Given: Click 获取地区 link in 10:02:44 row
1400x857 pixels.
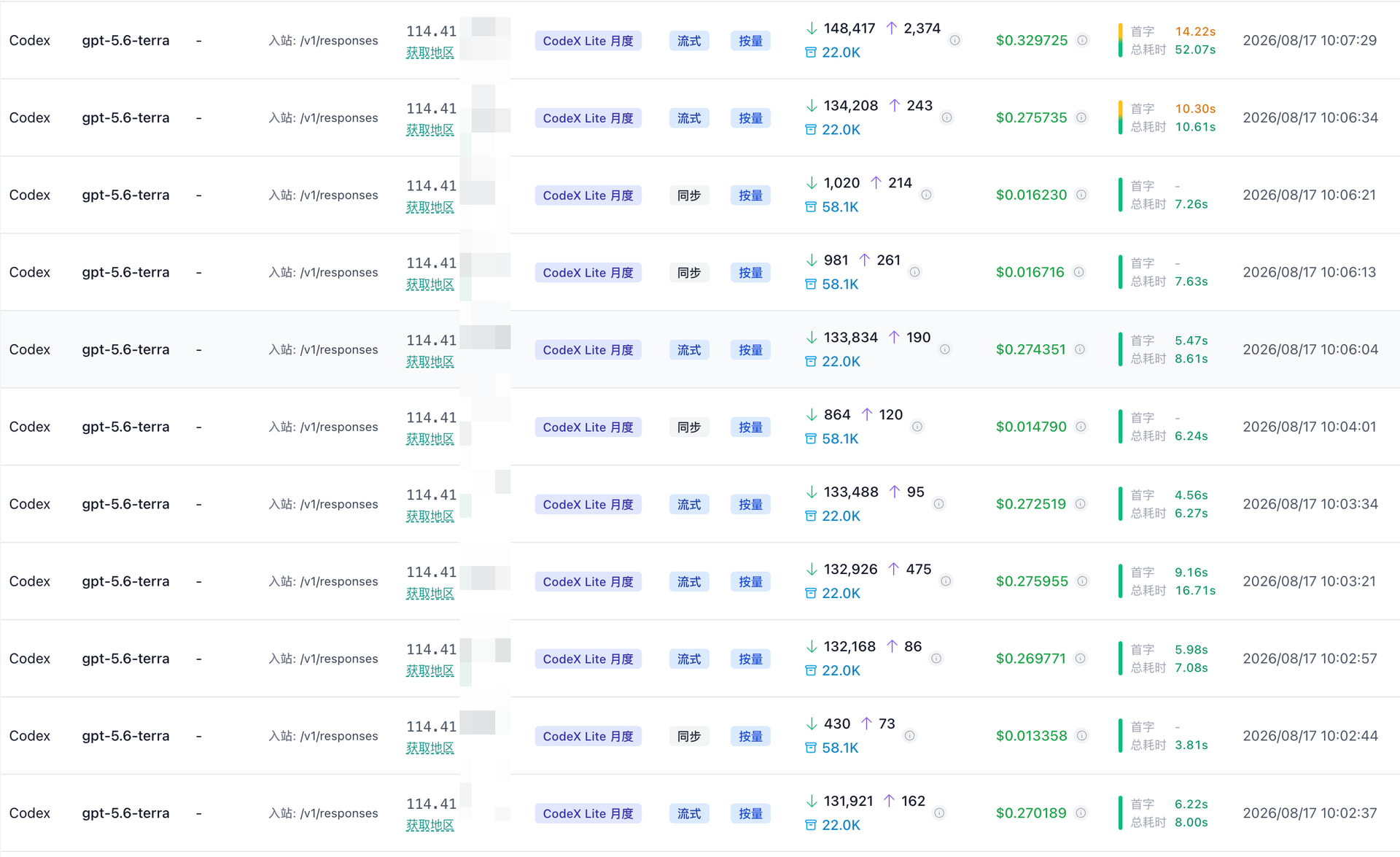Looking at the screenshot, I should [430, 749].
